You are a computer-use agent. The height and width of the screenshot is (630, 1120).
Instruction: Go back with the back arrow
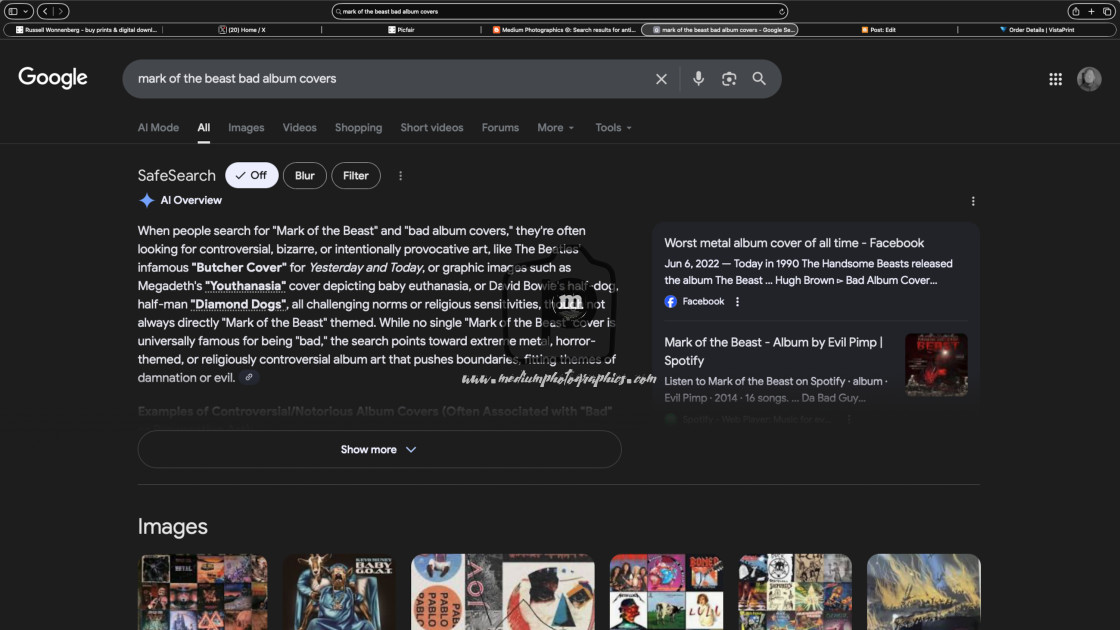pos(45,11)
